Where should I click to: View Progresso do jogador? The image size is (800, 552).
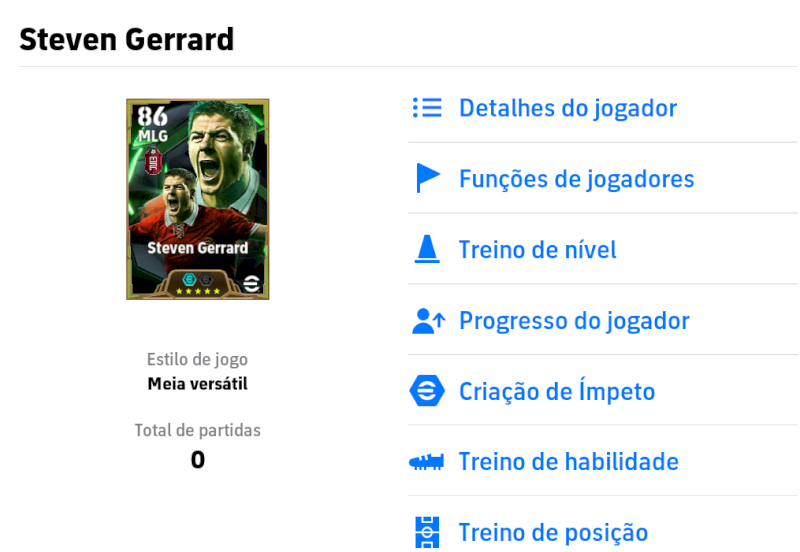(574, 321)
